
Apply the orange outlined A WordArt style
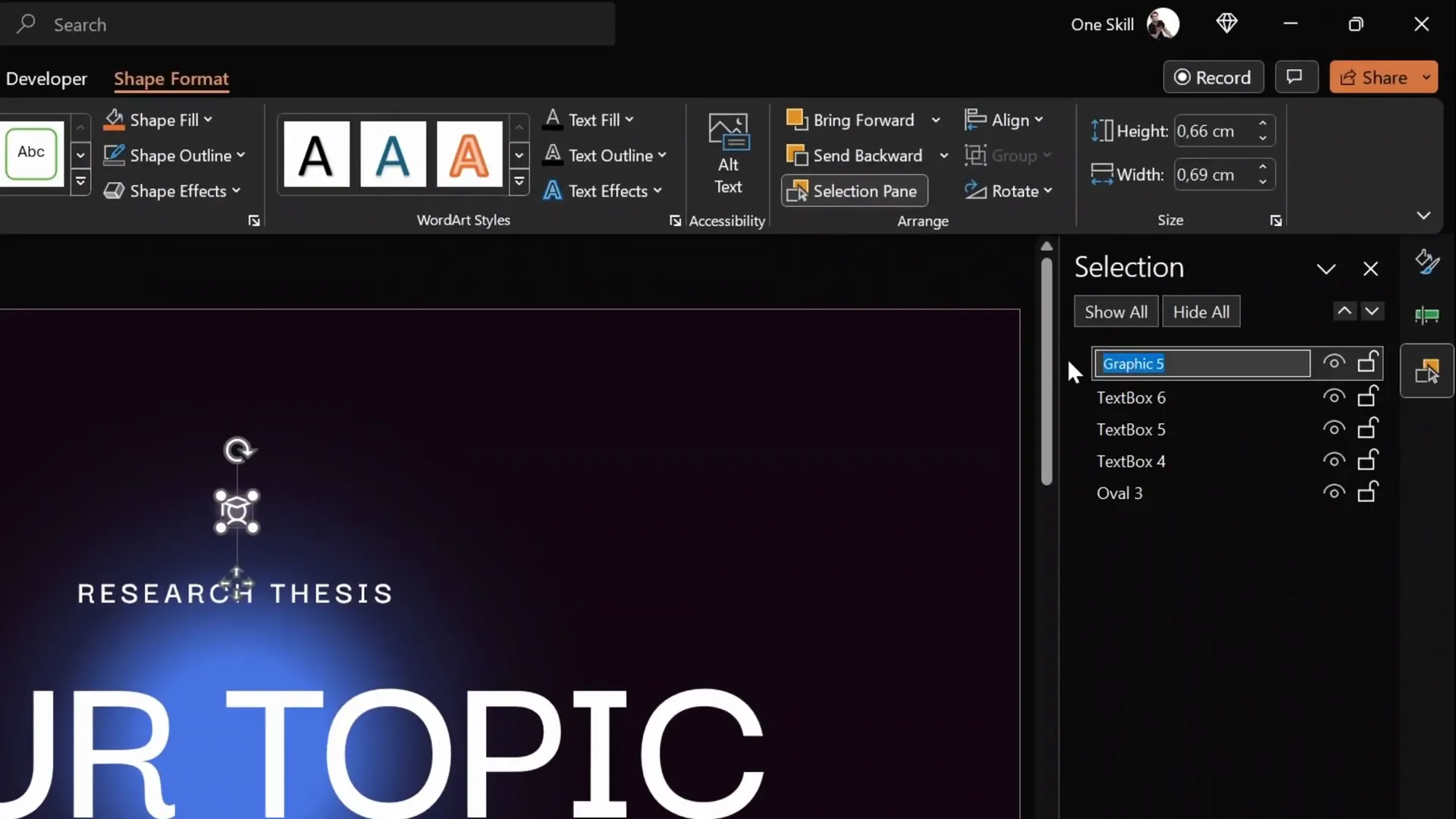[x=469, y=154]
